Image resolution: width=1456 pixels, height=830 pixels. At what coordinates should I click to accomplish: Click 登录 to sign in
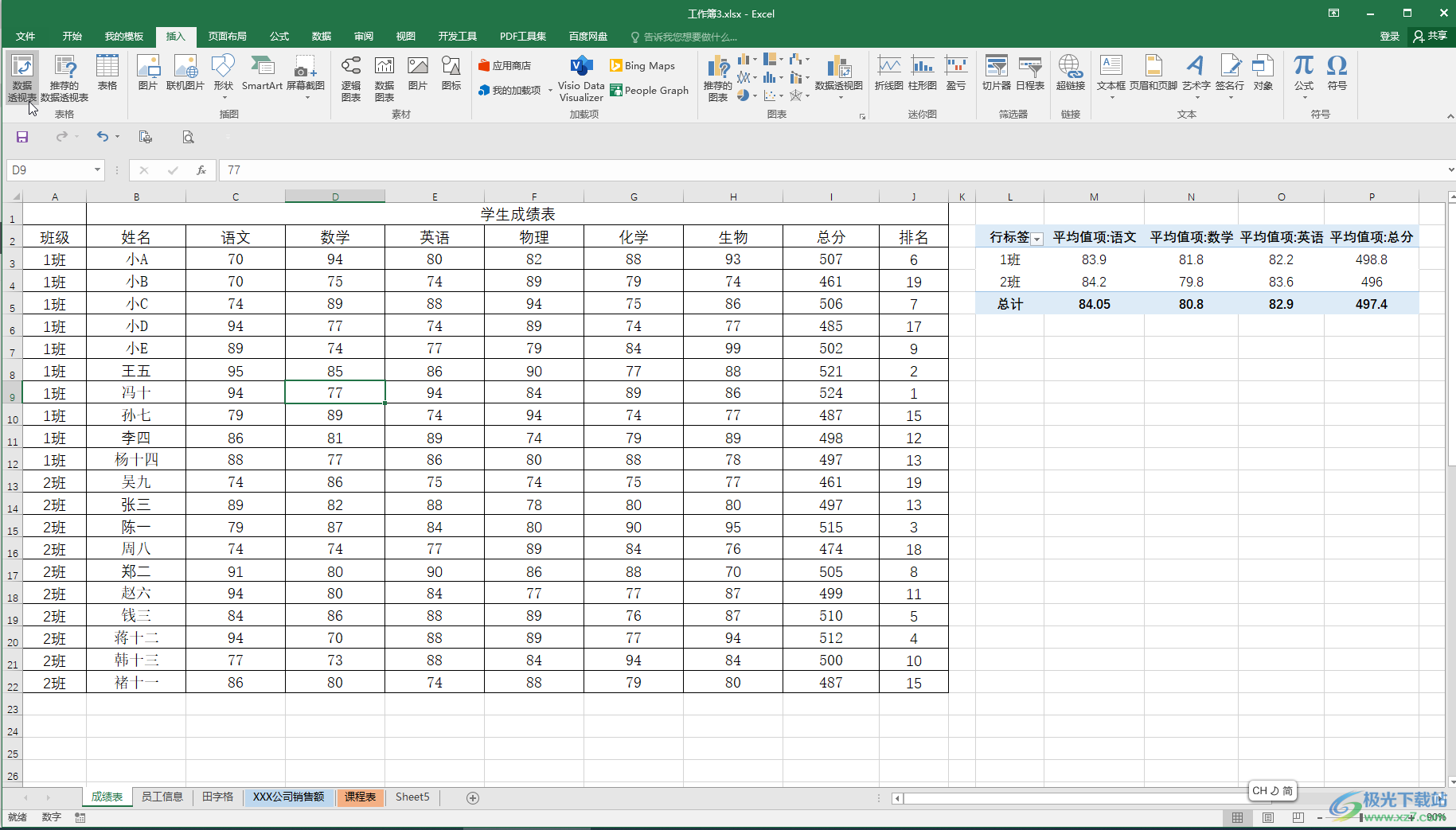click(1390, 36)
